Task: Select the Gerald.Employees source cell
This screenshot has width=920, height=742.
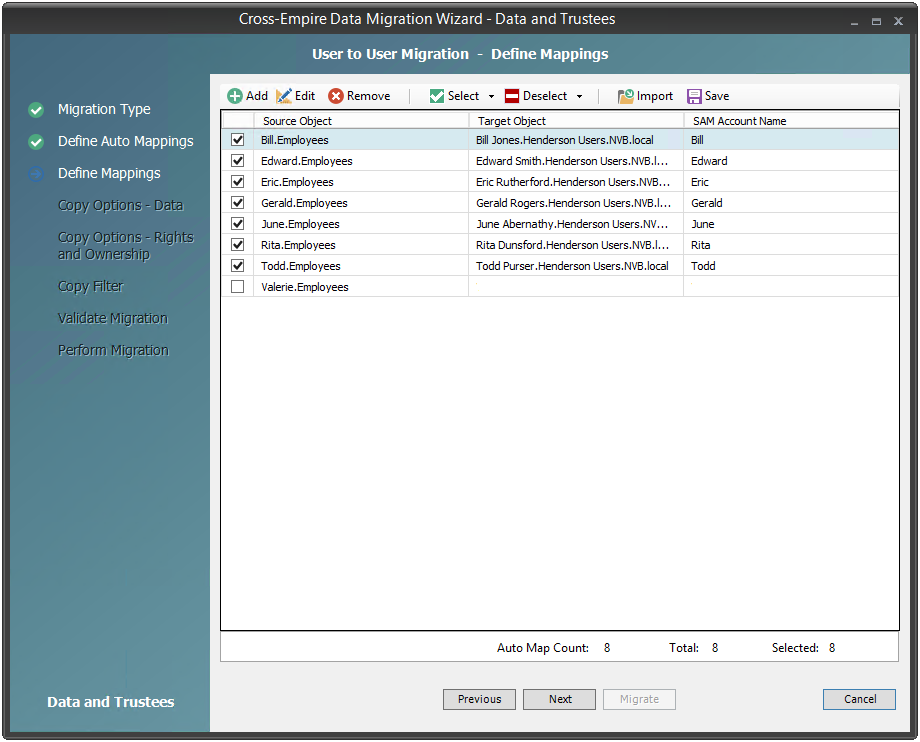Action: click(x=361, y=203)
